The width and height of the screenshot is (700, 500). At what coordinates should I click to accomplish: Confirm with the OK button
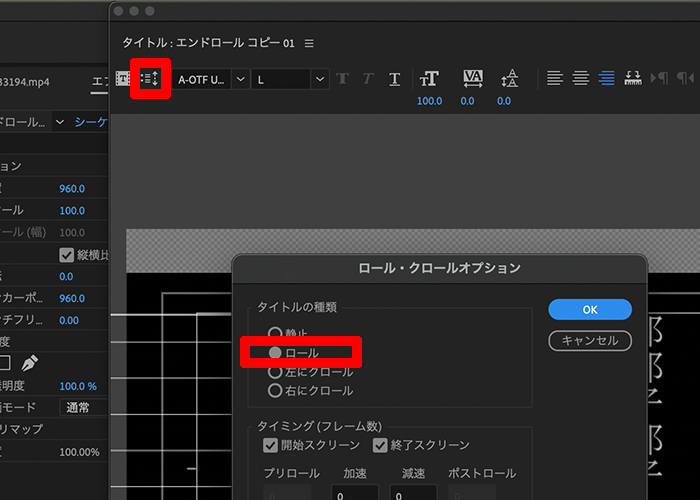(x=590, y=309)
